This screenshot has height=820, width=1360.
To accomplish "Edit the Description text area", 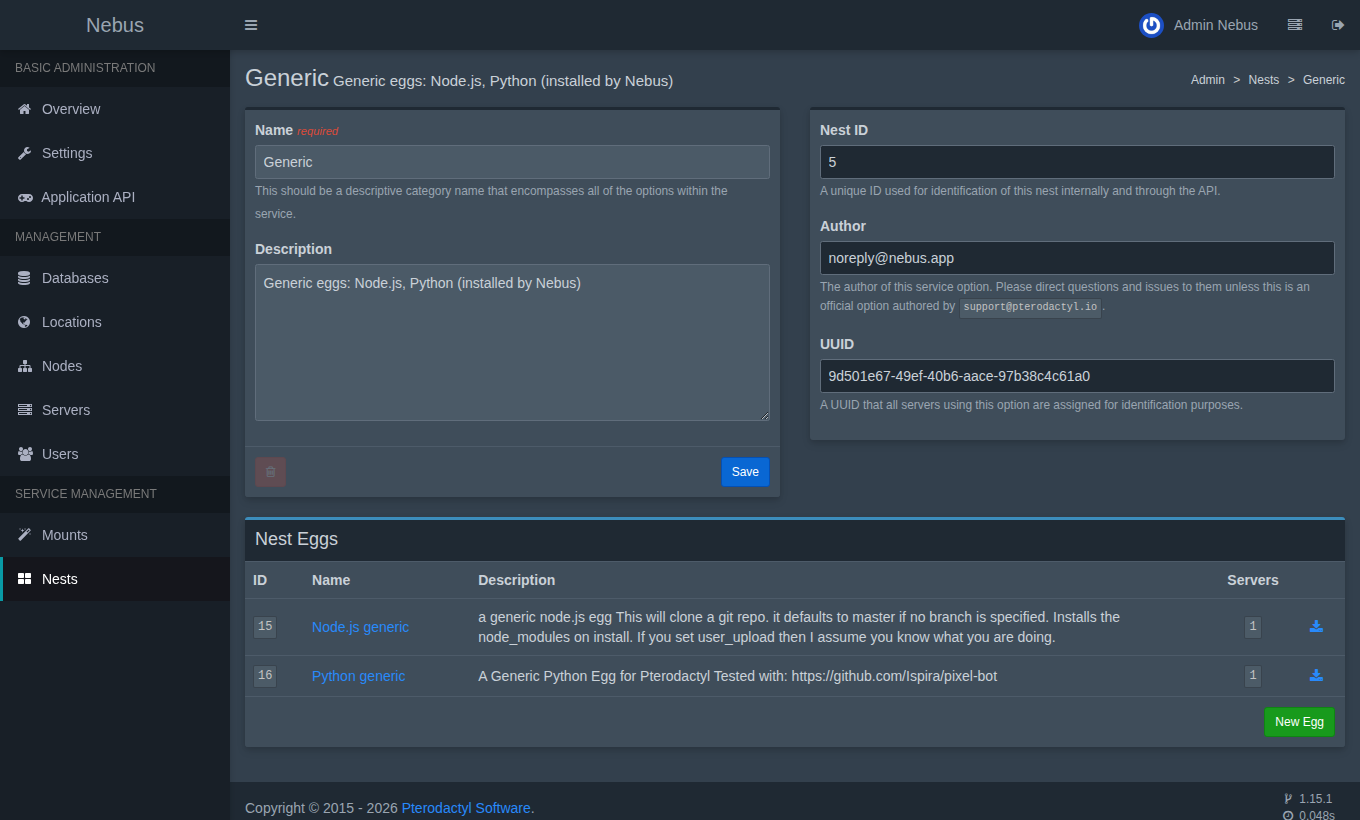I will point(512,342).
